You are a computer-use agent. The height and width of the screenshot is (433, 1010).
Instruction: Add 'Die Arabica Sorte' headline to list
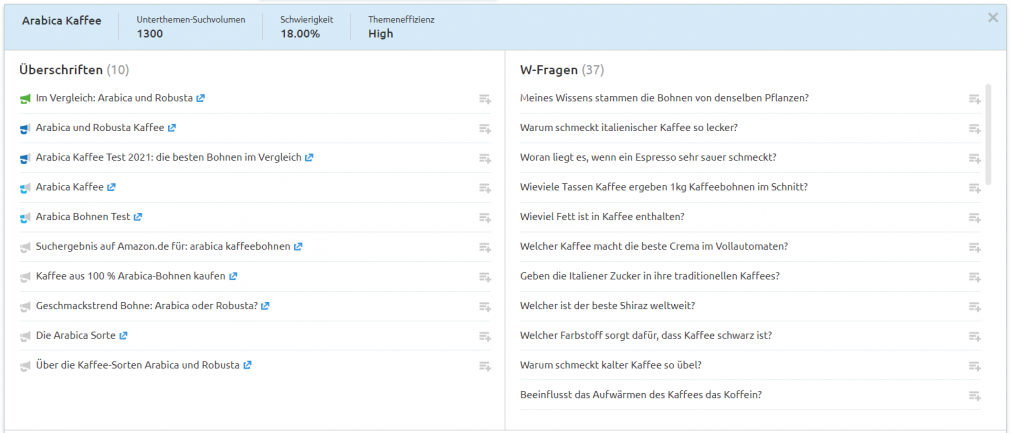(x=485, y=336)
